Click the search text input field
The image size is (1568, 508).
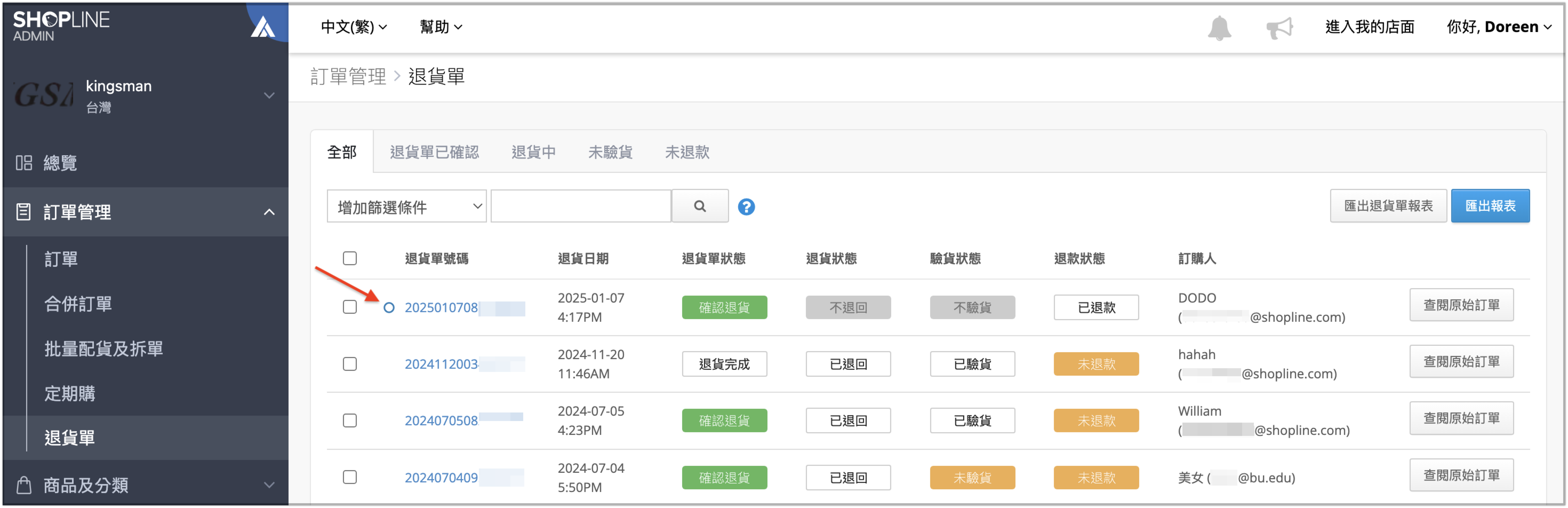click(581, 207)
